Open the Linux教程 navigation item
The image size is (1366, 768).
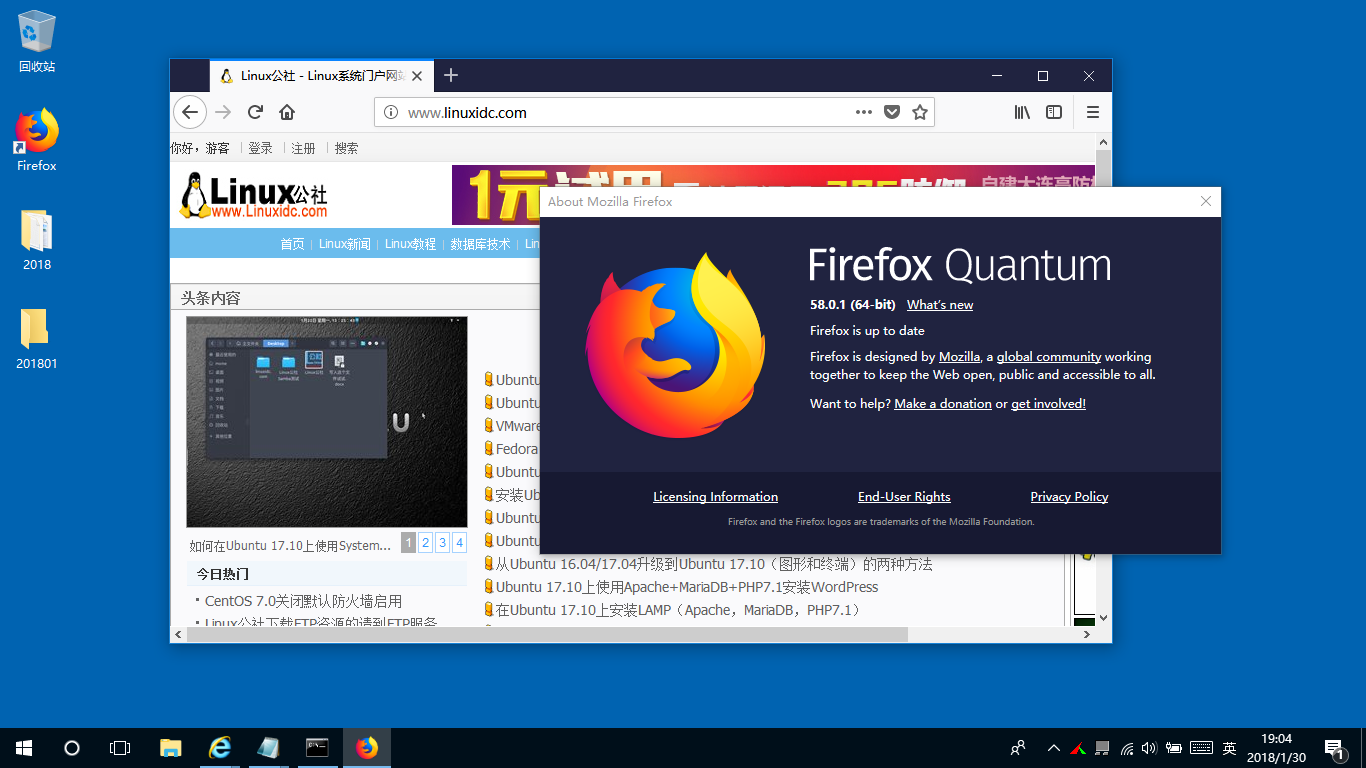(x=411, y=244)
